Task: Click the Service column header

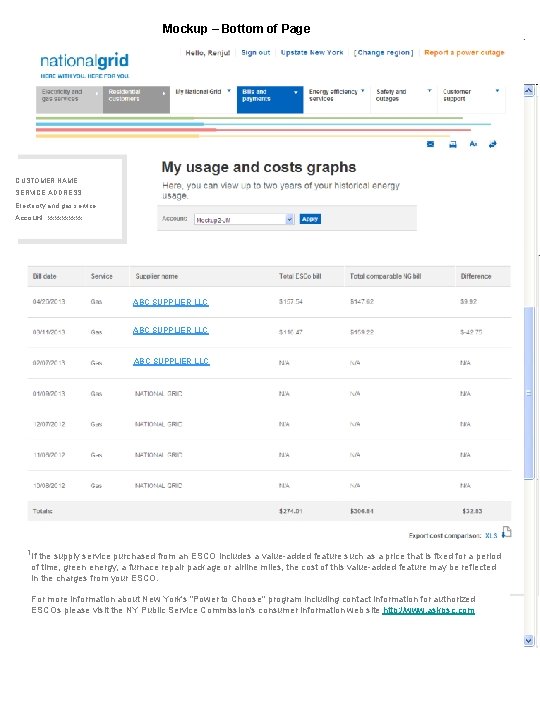Action: [x=101, y=276]
